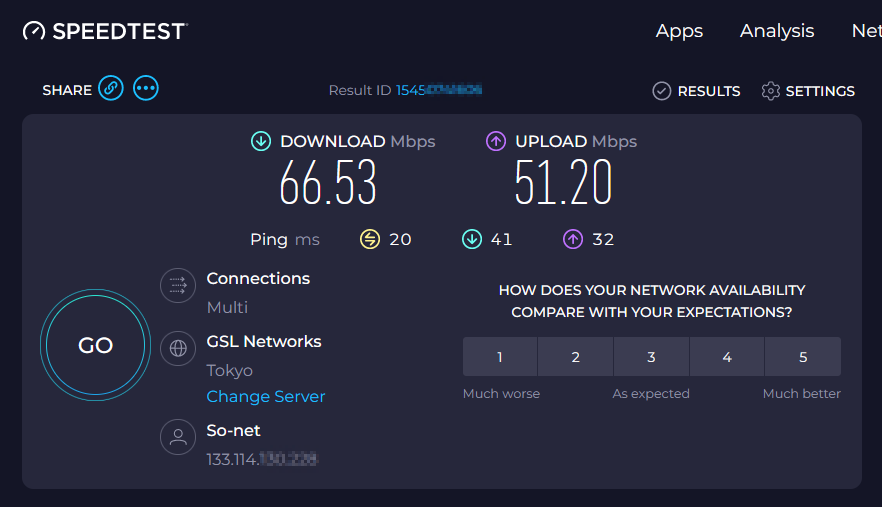Click the Speedtest logo

click(105, 31)
